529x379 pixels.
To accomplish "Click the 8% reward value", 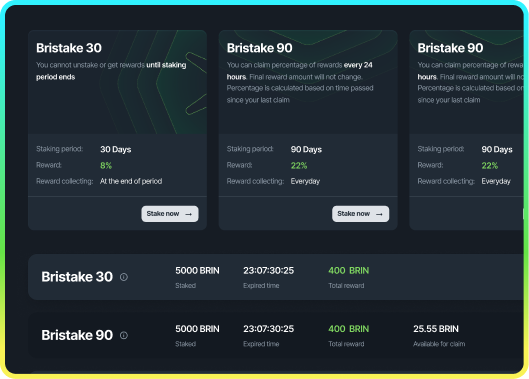I will (106, 165).
